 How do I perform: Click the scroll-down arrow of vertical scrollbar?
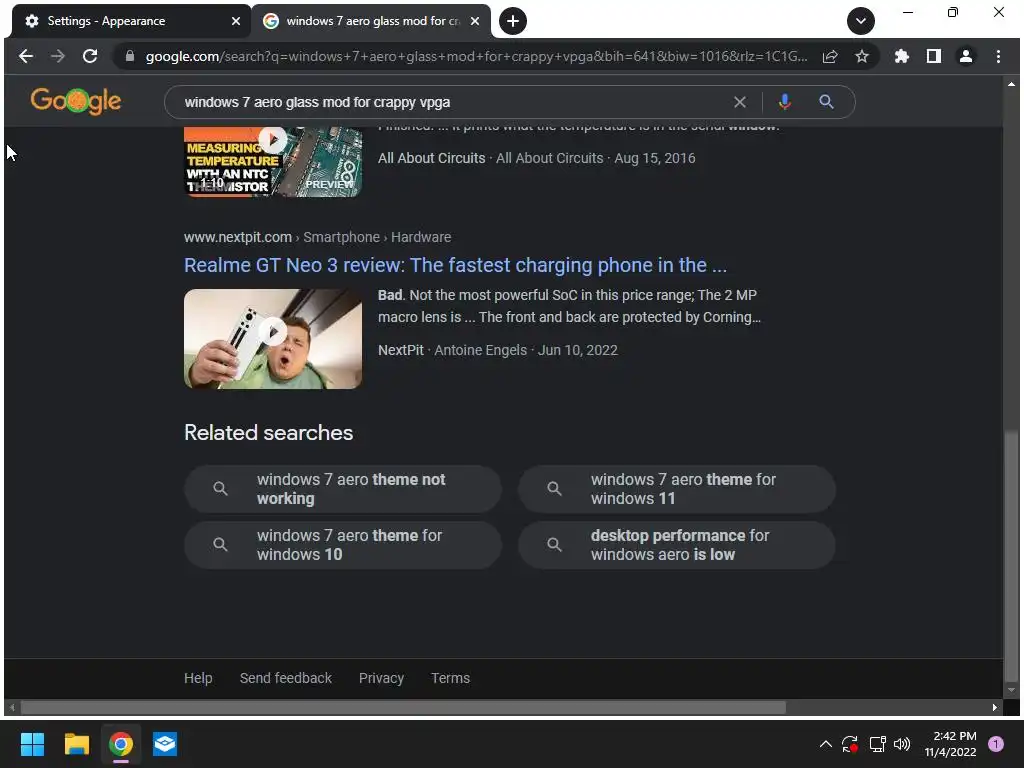(1011, 690)
